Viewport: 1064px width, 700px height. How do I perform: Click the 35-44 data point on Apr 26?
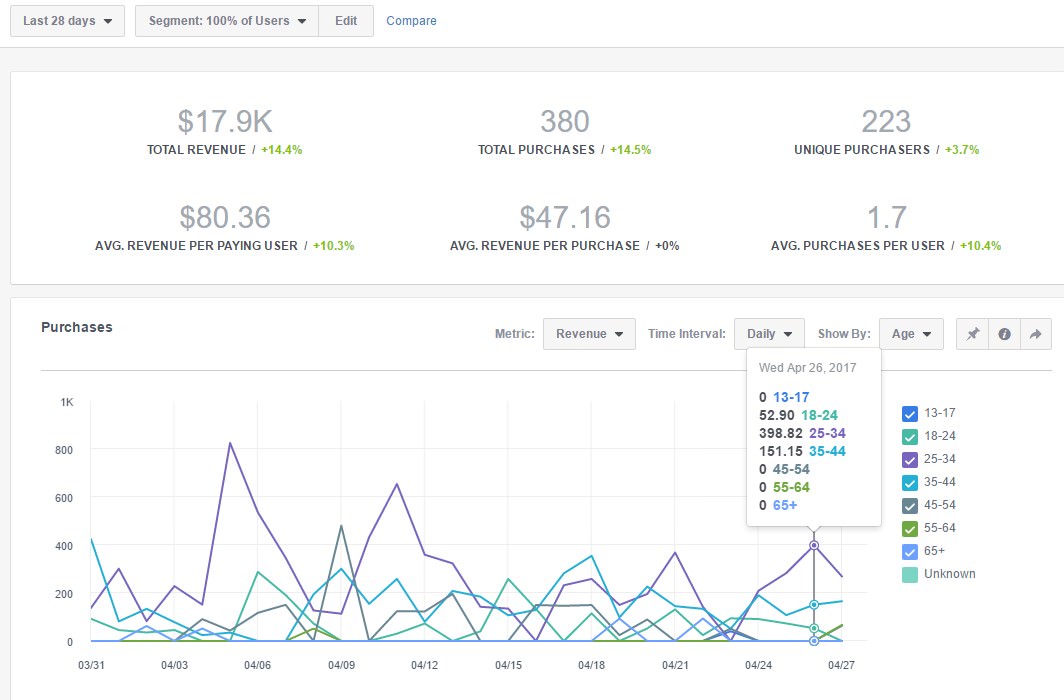tap(814, 605)
